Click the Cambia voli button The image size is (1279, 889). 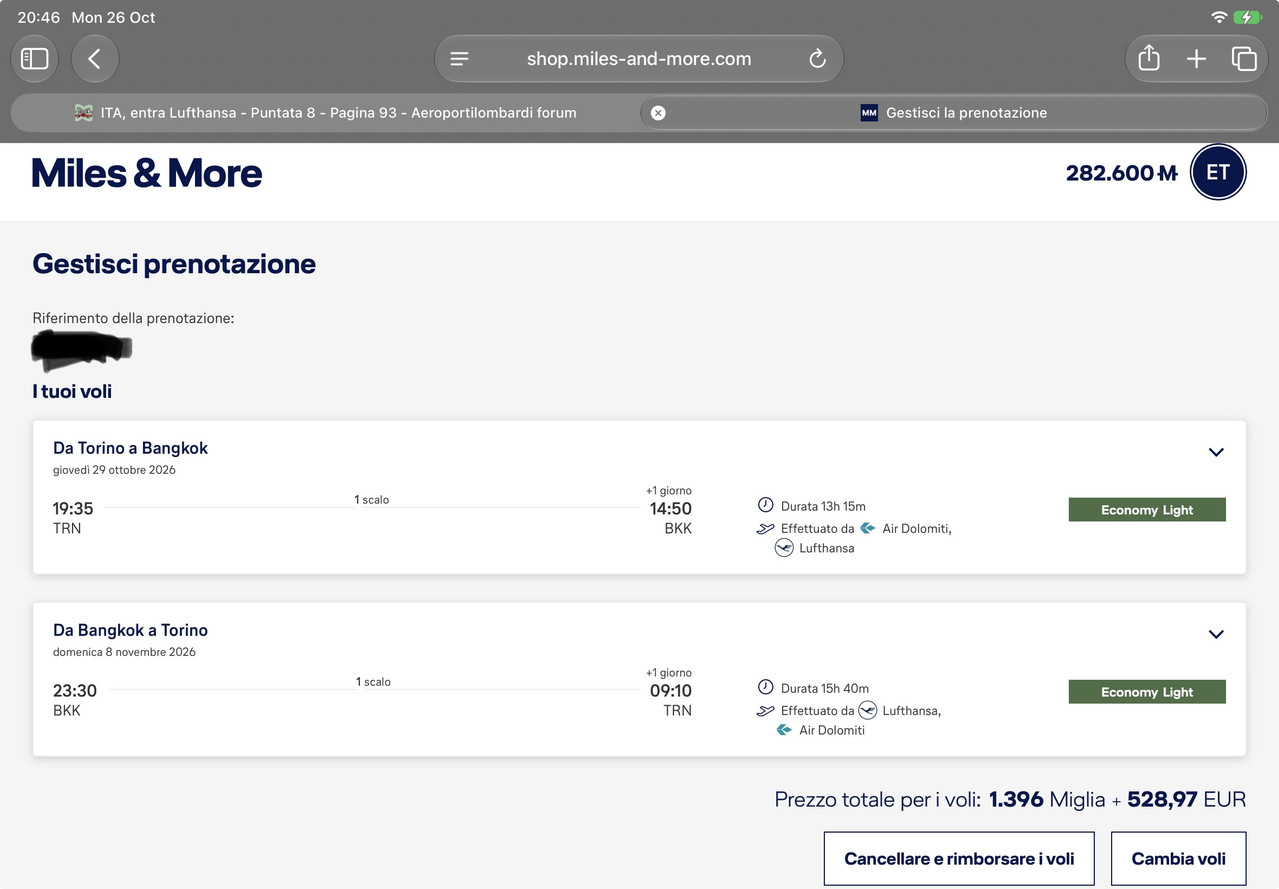coord(1178,859)
